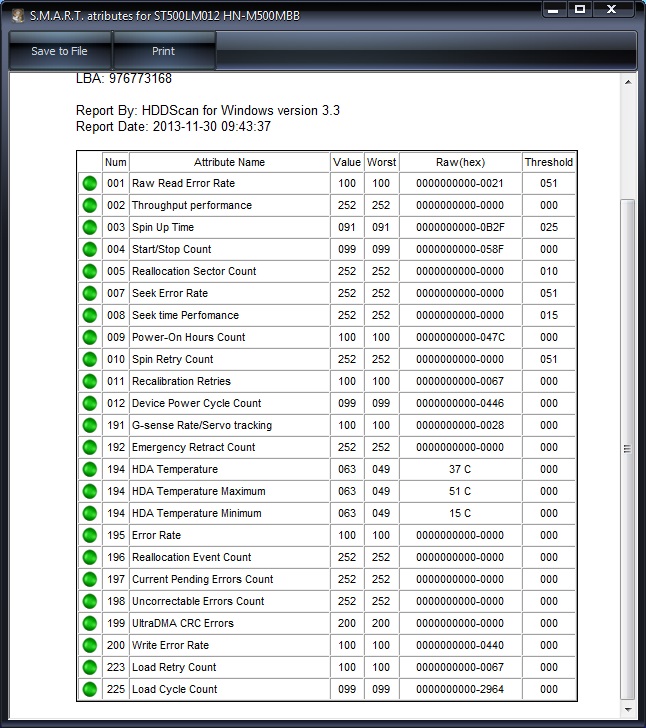This screenshot has width=646, height=728.
Task: Click threshold 025 in Spin Up Time row
Action: click(x=548, y=228)
